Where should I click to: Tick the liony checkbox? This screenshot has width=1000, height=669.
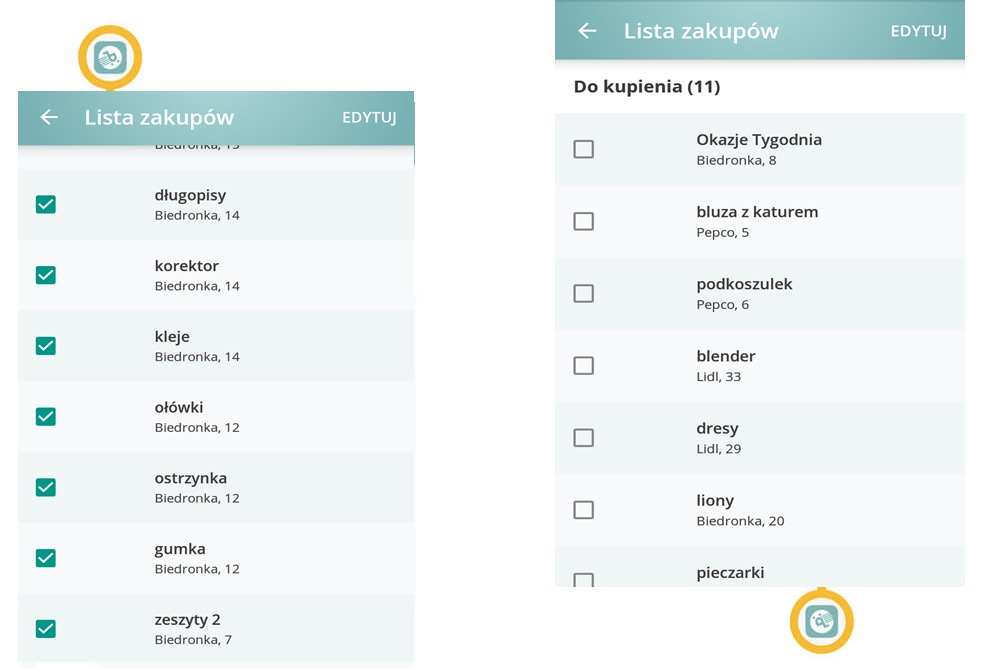(583, 510)
